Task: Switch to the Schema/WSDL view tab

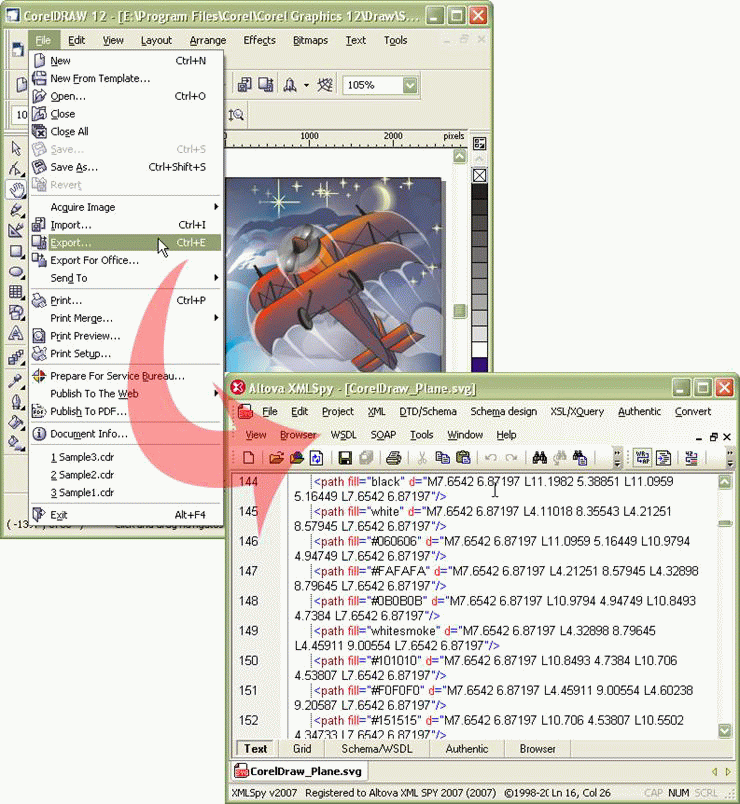Action: 377,749
